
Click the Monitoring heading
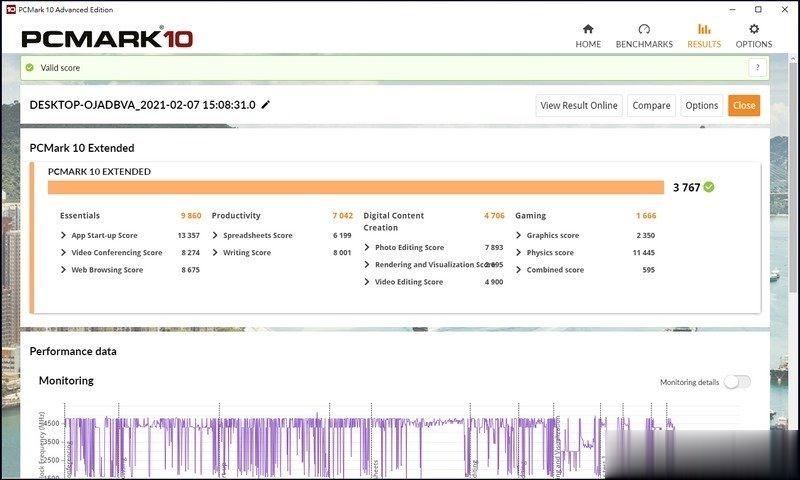(66, 381)
